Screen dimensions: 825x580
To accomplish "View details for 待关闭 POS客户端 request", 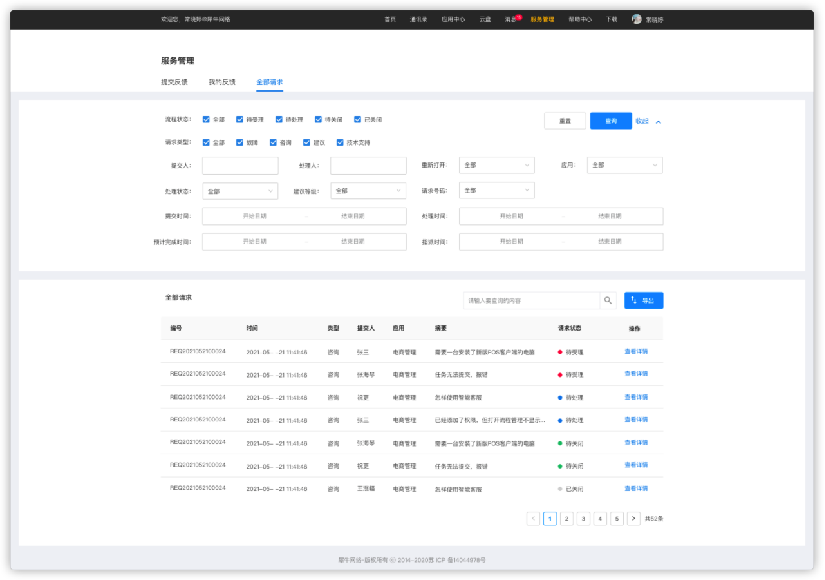I will pyautogui.click(x=636, y=443).
